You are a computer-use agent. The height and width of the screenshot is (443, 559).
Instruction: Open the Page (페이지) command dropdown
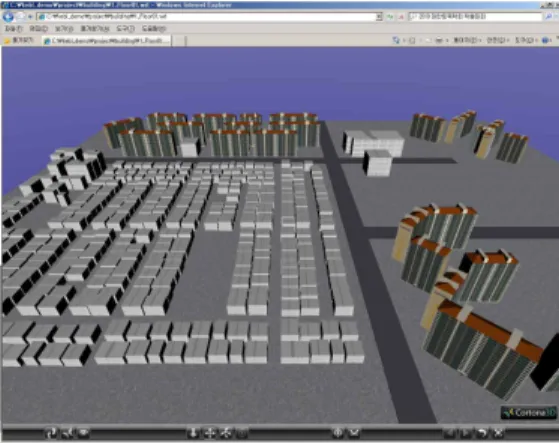pyautogui.click(x=467, y=40)
